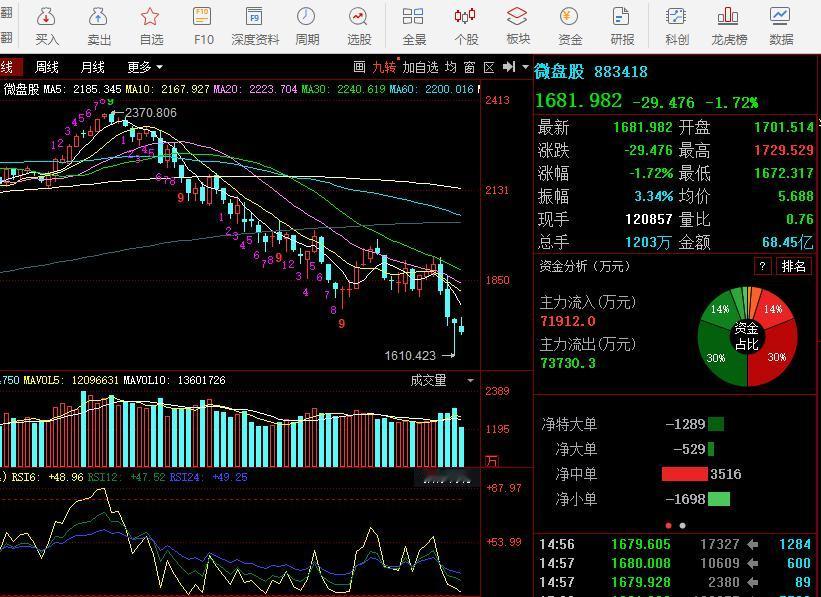
Task: Click the 最低 value 1672.317
Action: tap(784, 173)
